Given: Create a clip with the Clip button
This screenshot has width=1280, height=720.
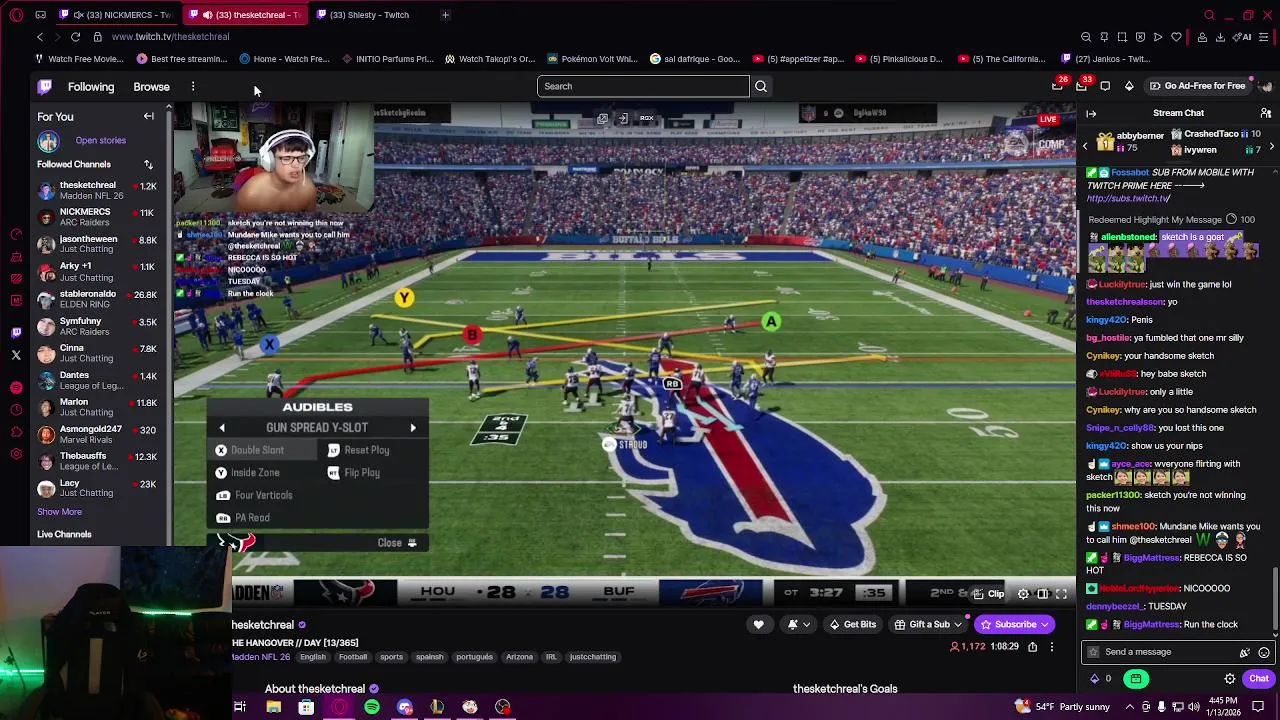Looking at the screenshot, I should (x=989, y=594).
